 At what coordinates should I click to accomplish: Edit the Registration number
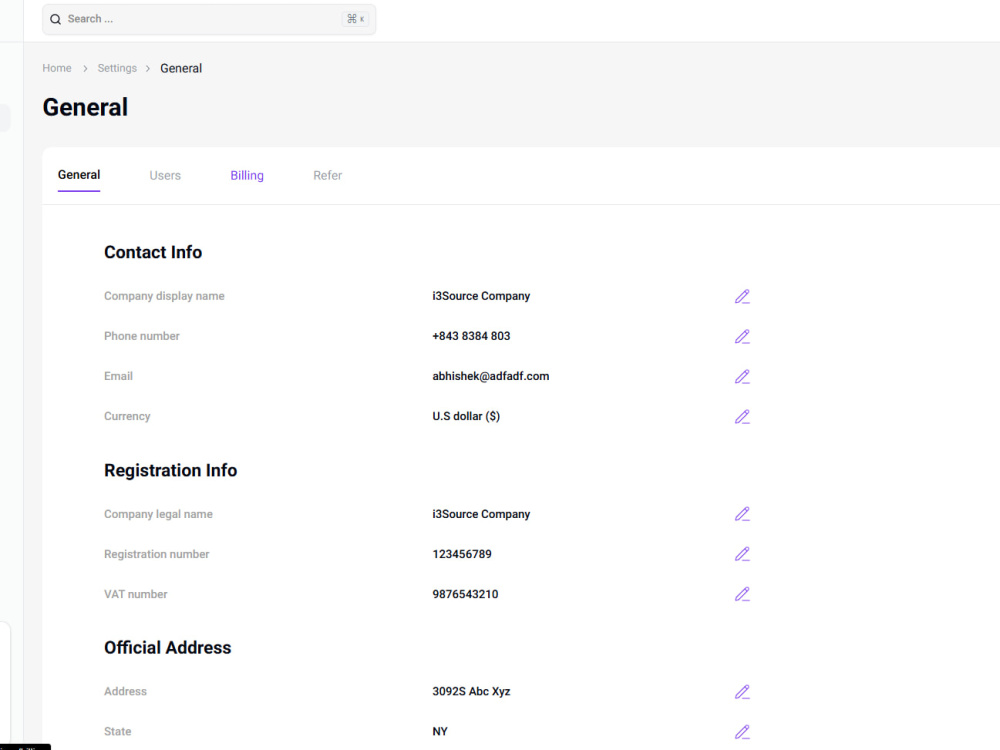tap(742, 554)
